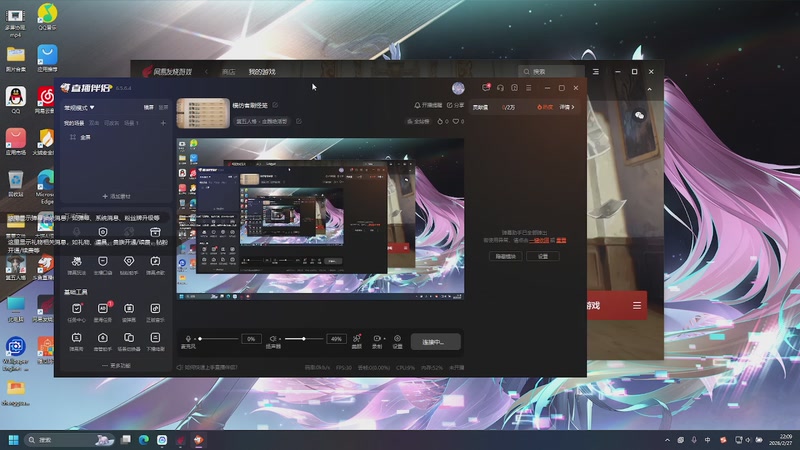This screenshot has width=800, height=450.
Task: Open Microsoft Edge from the taskbar
Action: [x=144, y=440]
